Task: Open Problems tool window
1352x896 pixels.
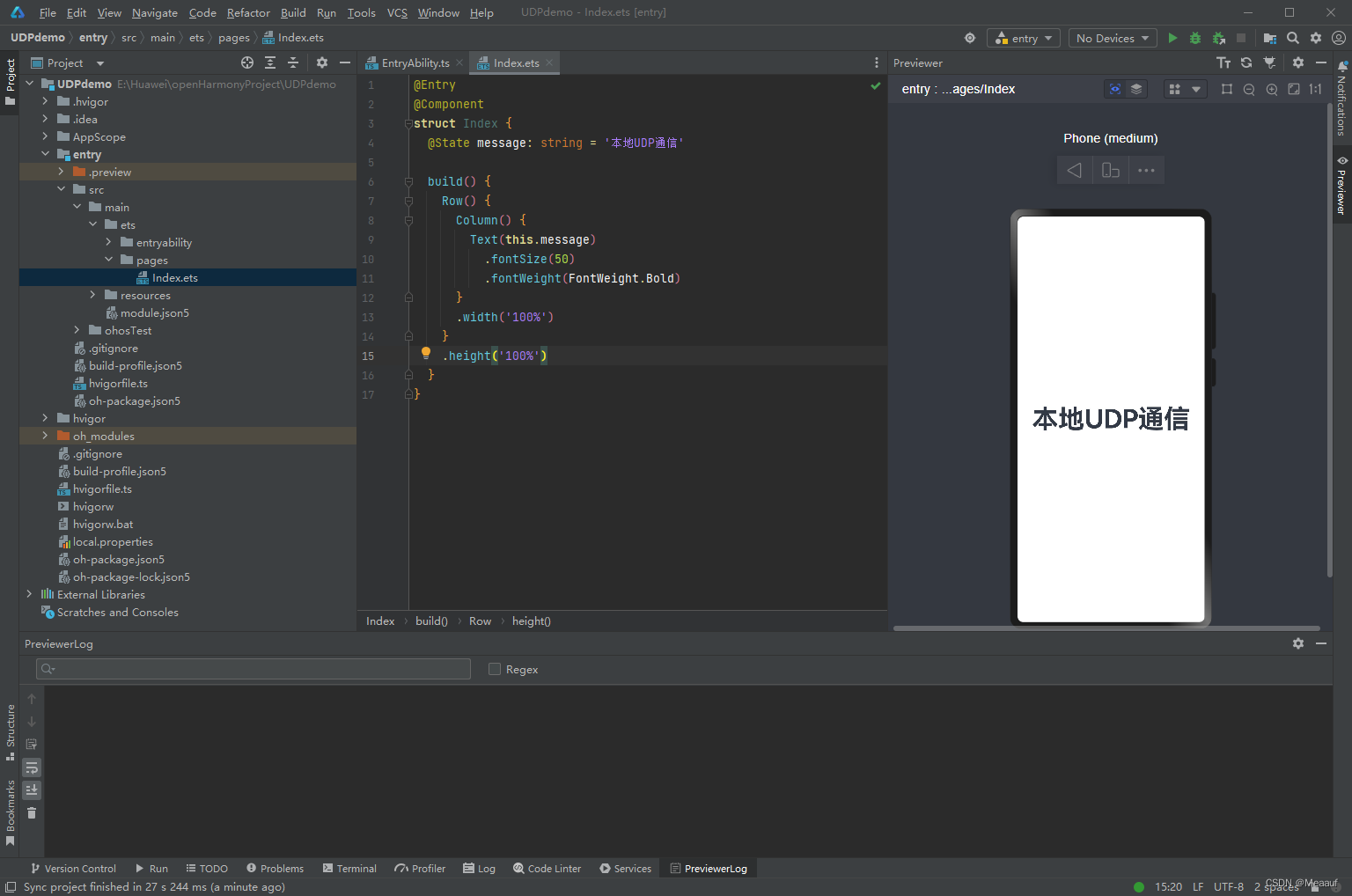Action: click(276, 868)
